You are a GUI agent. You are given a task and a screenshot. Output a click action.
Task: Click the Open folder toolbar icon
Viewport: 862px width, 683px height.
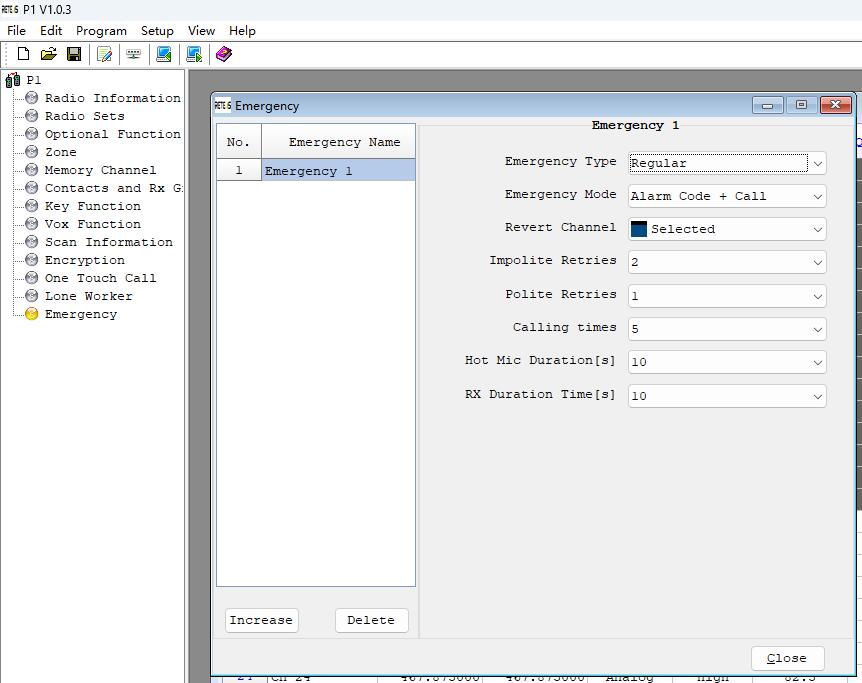click(x=48, y=54)
